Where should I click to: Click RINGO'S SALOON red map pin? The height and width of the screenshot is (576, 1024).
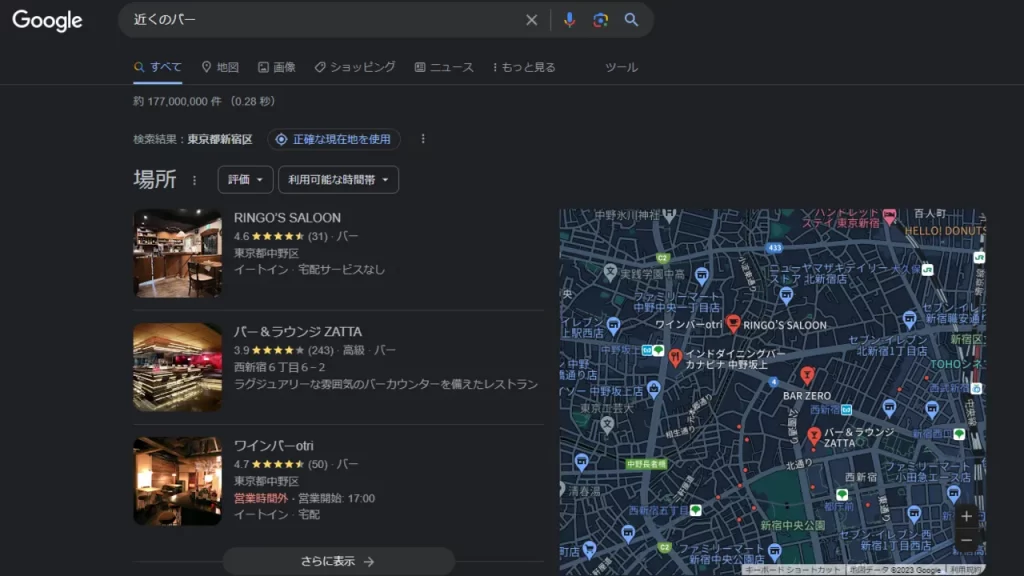[733, 323]
